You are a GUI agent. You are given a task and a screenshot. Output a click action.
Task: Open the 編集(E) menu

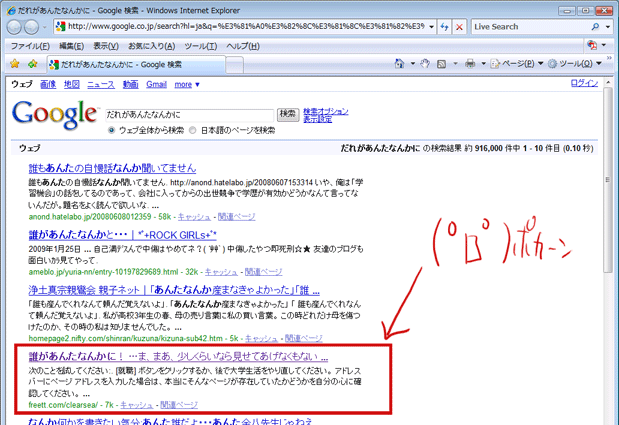[71, 46]
